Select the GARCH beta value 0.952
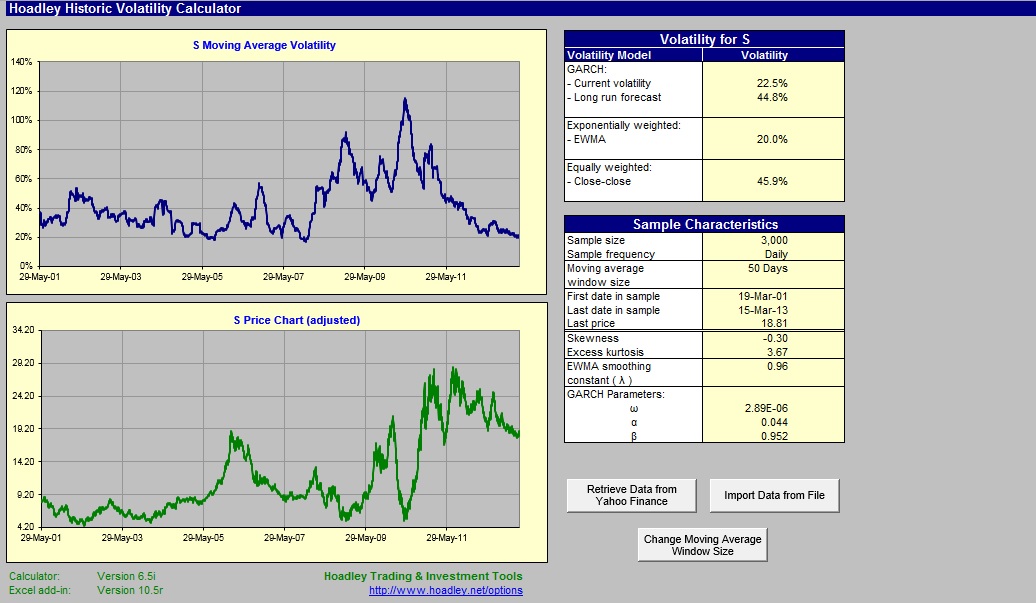1036x603 pixels. tap(774, 436)
